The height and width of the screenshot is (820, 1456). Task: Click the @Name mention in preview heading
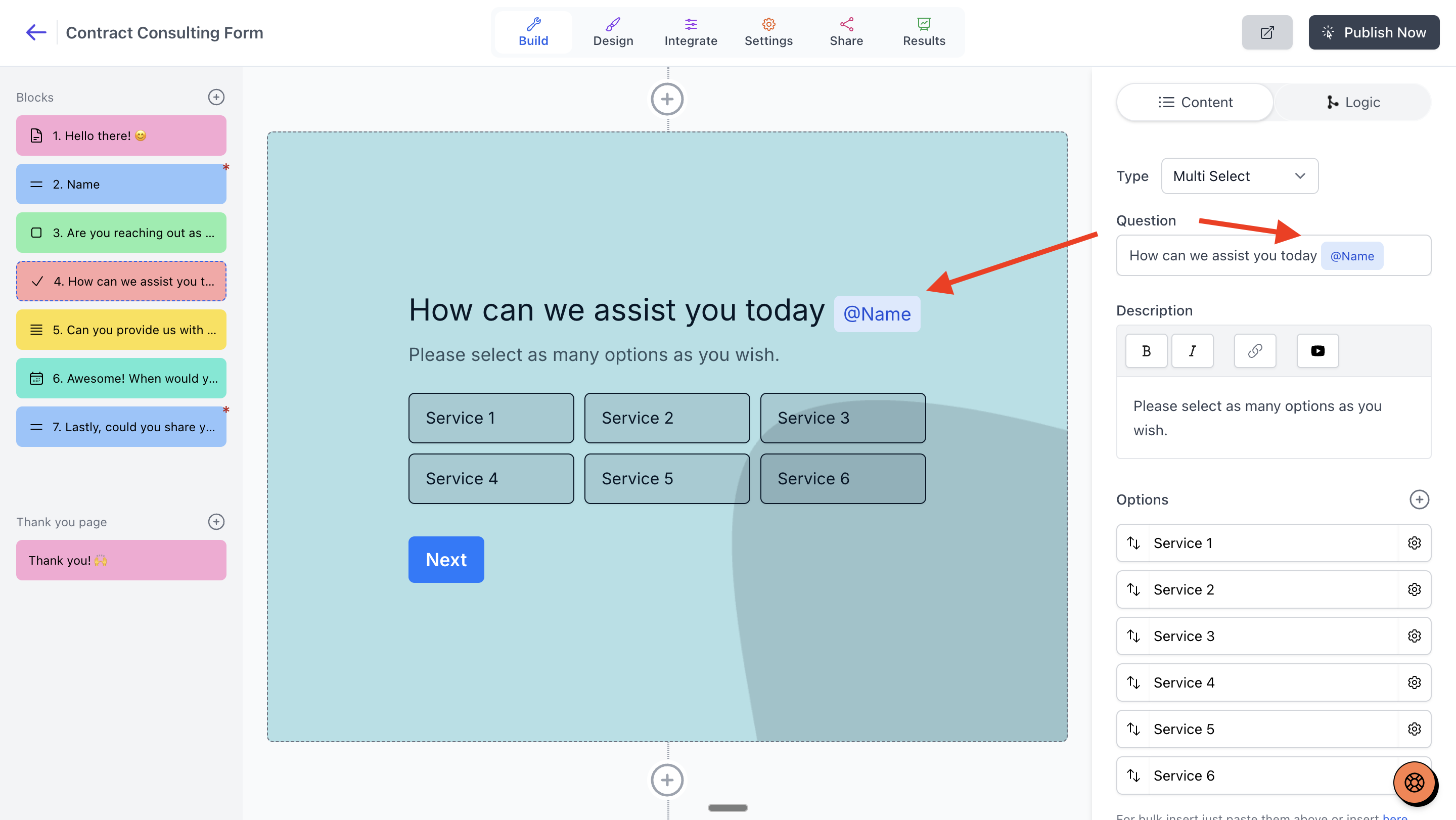click(x=877, y=313)
